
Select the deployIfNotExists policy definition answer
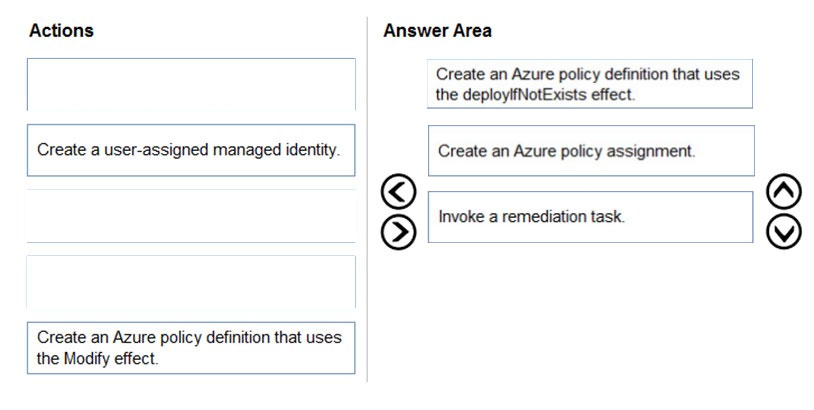point(590,84)
